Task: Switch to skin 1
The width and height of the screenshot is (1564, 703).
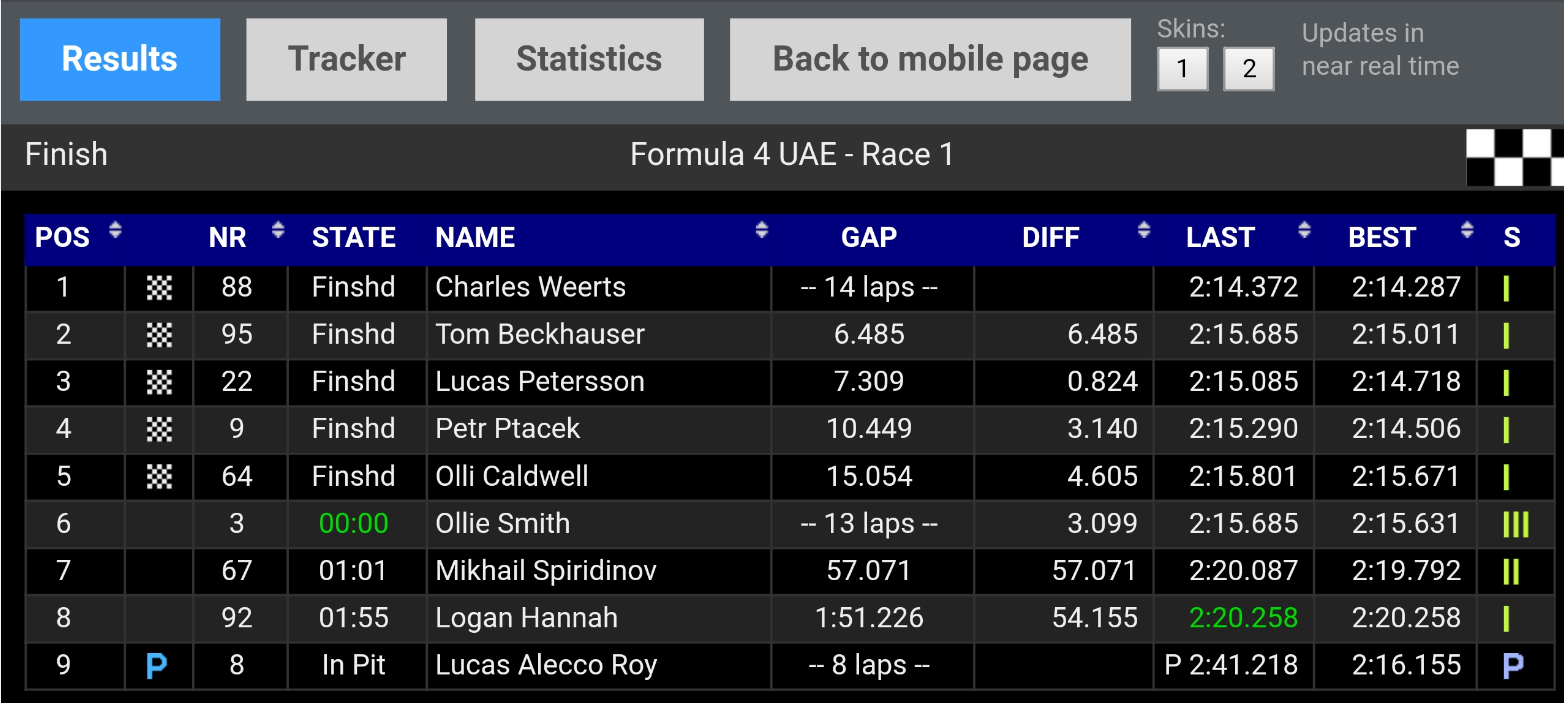Action: (x=1182, y=69)
